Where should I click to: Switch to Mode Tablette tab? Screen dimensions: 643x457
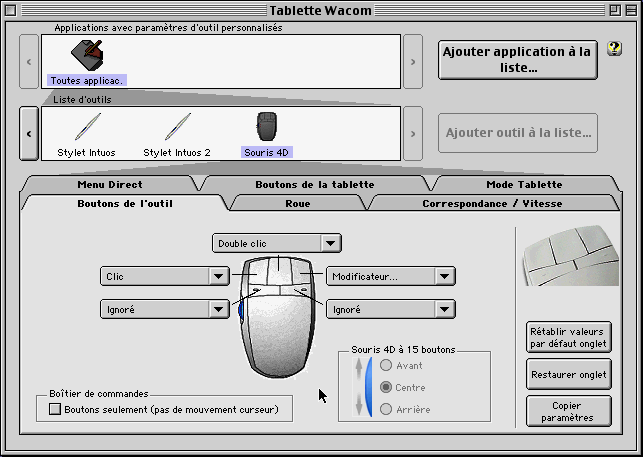[x=524, y=184]
